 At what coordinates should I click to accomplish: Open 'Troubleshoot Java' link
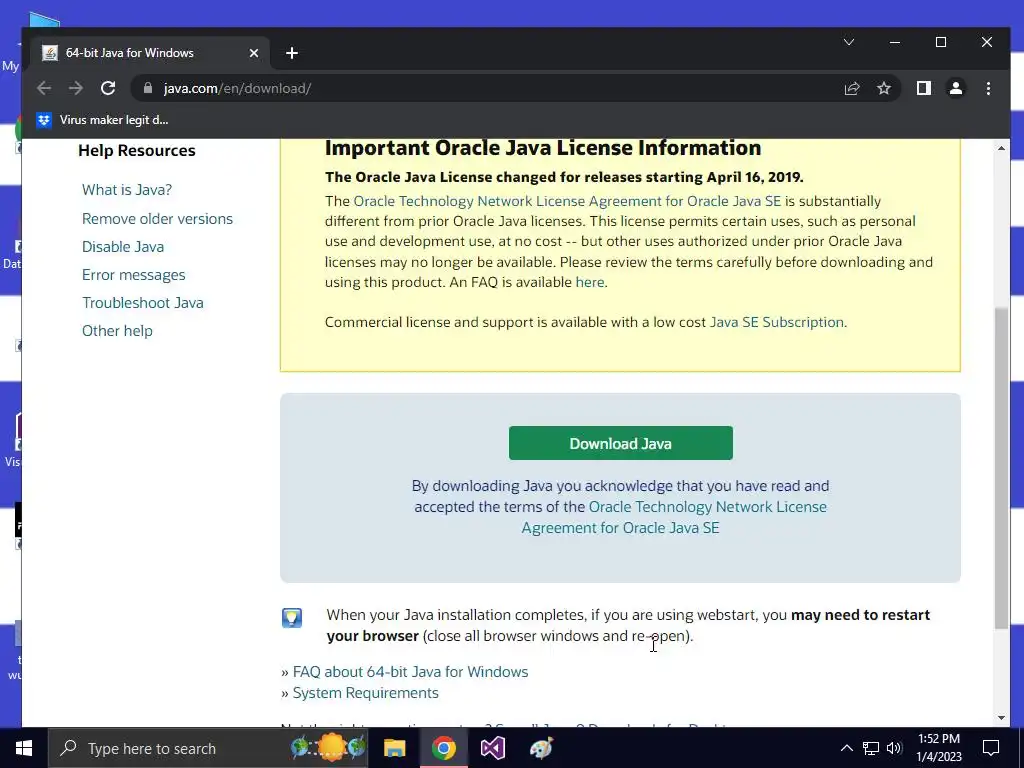[143, 303]
